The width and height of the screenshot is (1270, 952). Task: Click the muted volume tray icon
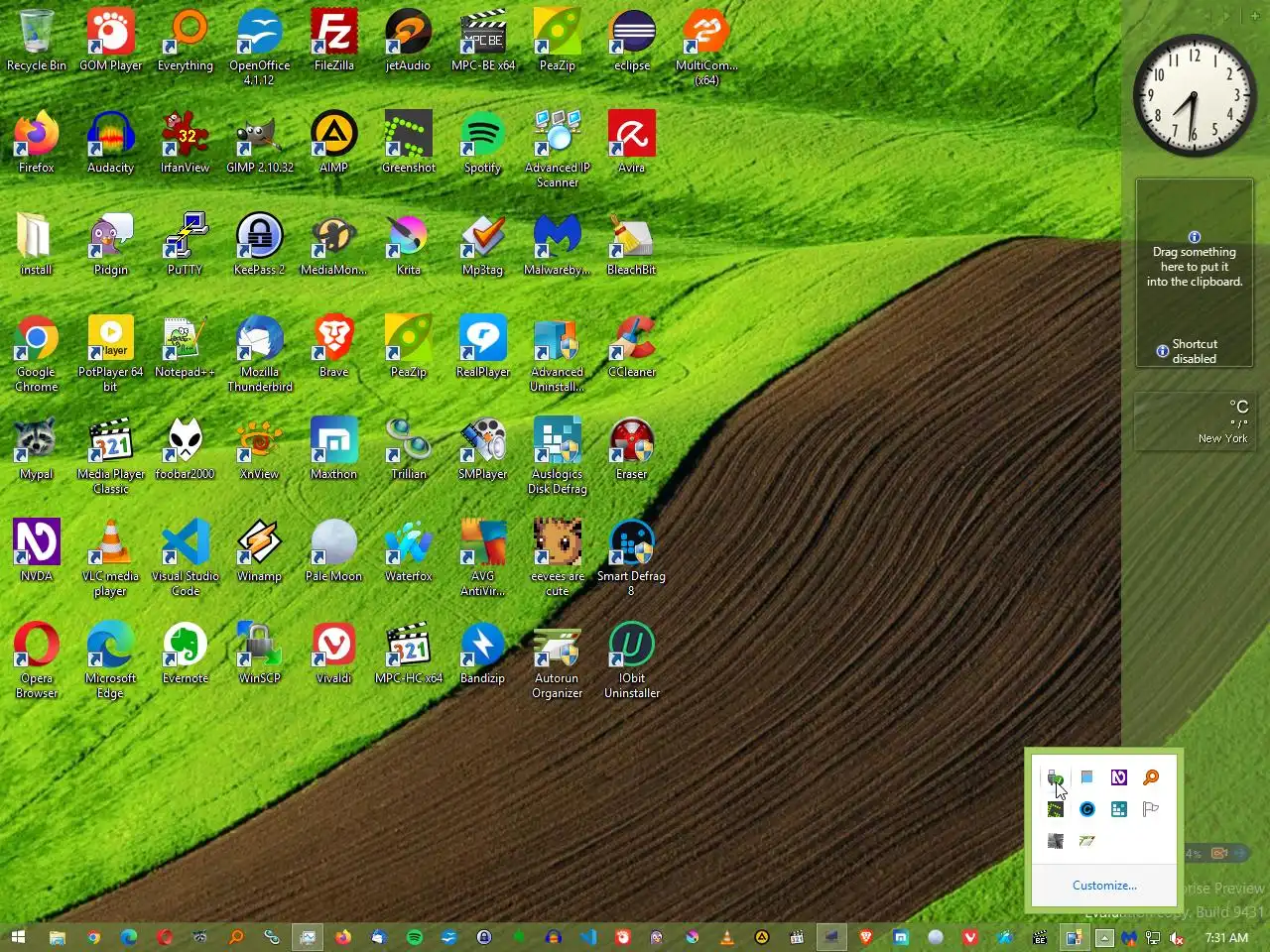(x=1177, y=938)
